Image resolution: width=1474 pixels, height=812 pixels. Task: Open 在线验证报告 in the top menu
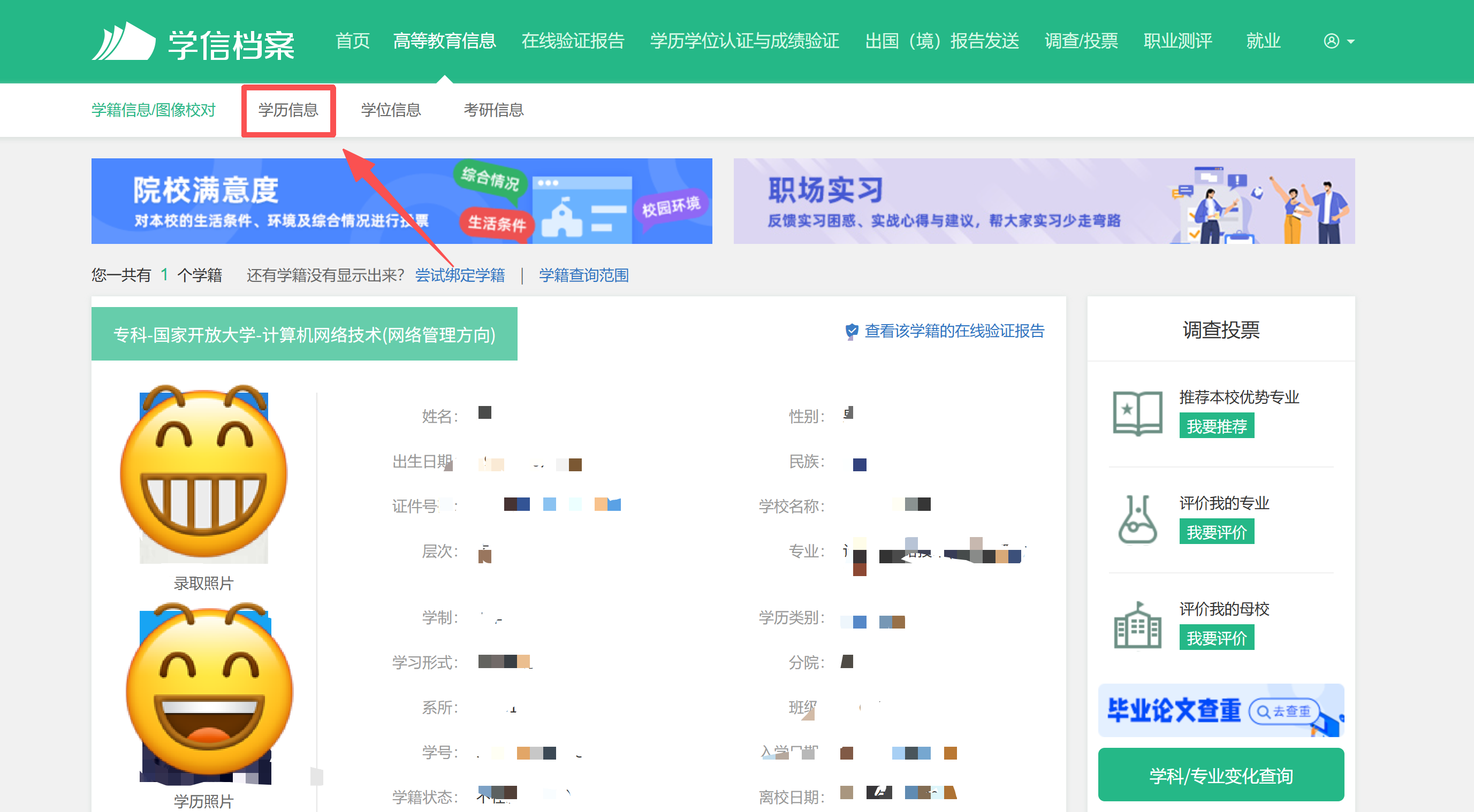coord(573,41)
